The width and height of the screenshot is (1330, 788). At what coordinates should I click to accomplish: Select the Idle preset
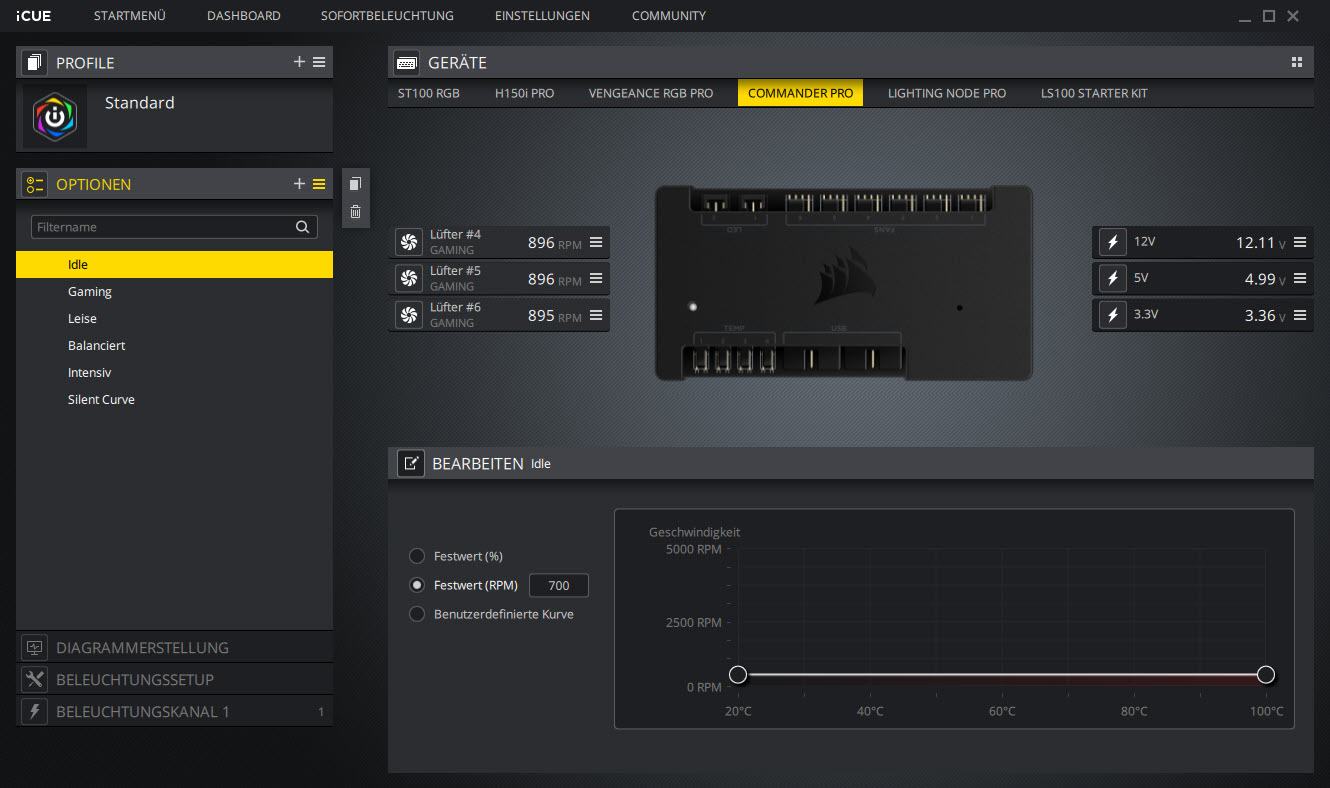[x=174, y=264]
